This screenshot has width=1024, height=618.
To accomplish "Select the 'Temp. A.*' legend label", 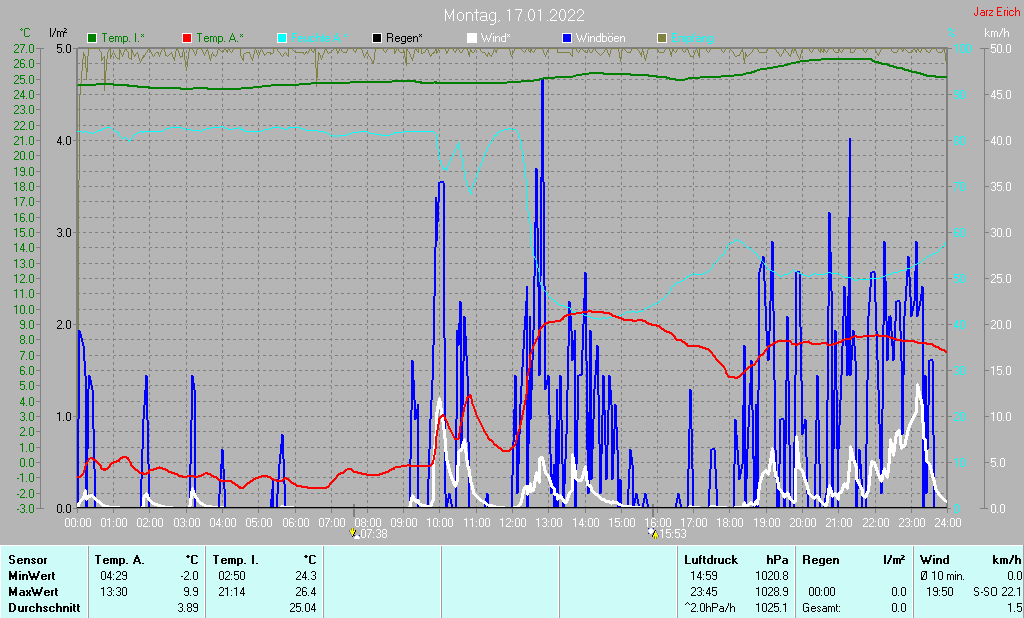I will pos(220,38).
